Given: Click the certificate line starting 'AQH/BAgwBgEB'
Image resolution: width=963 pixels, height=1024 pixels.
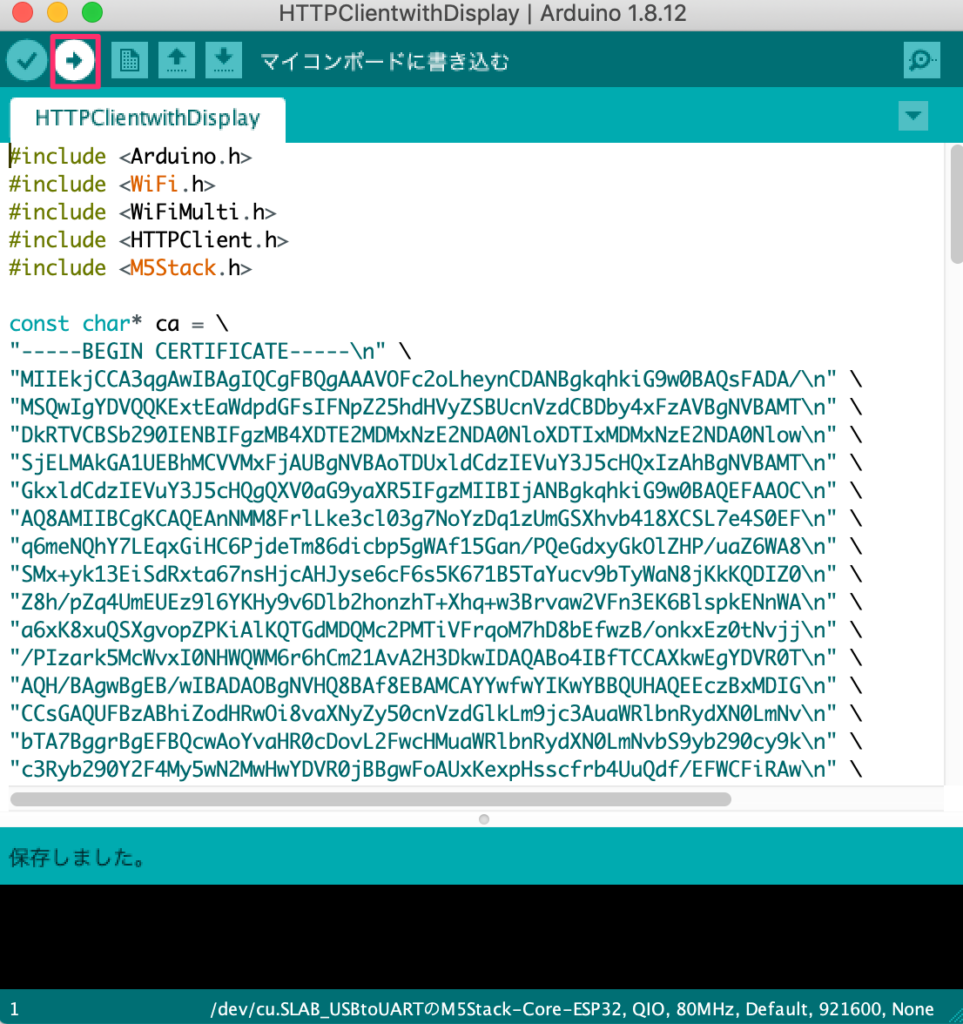Looking at the screenshot, I should 435,686.
